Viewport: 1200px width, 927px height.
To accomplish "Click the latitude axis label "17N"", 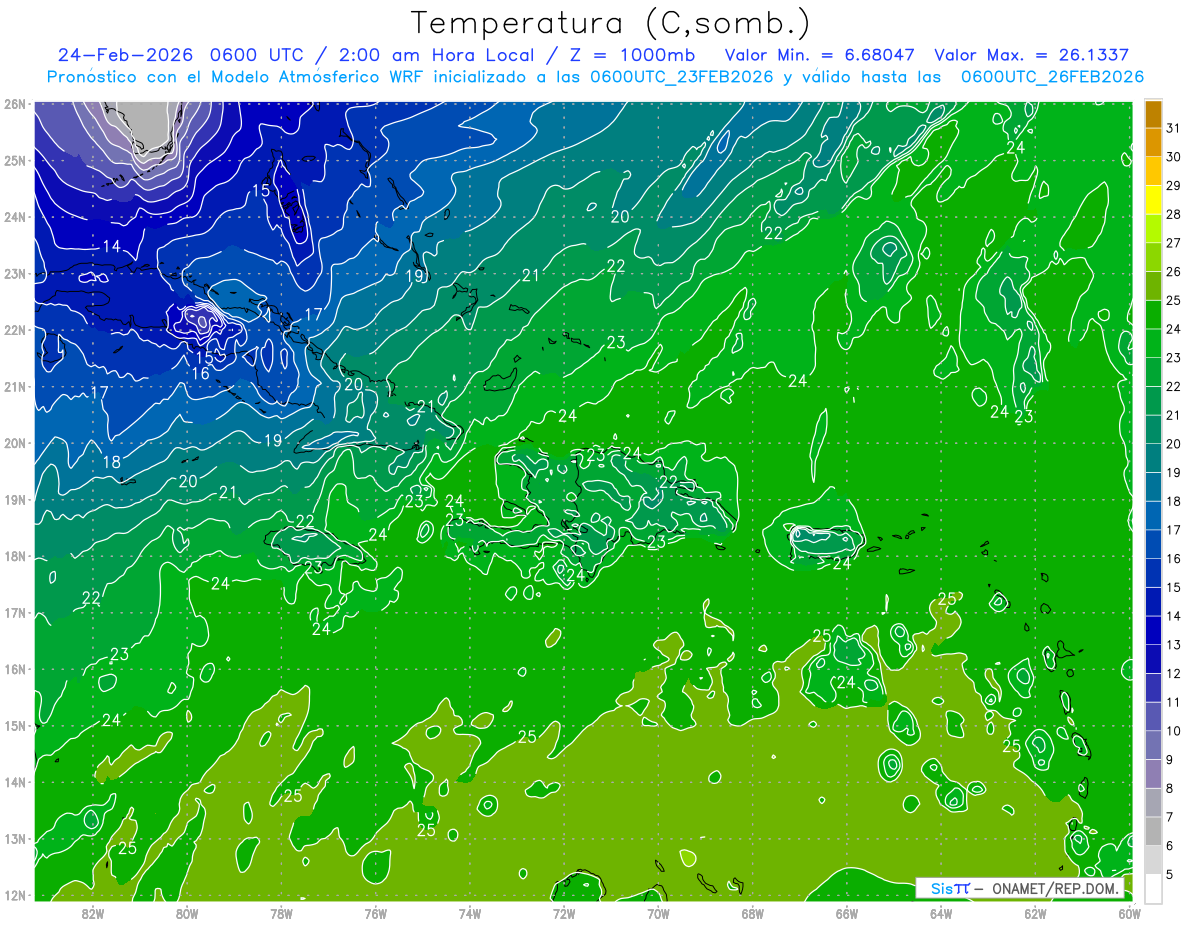I will tap(14, 612).
